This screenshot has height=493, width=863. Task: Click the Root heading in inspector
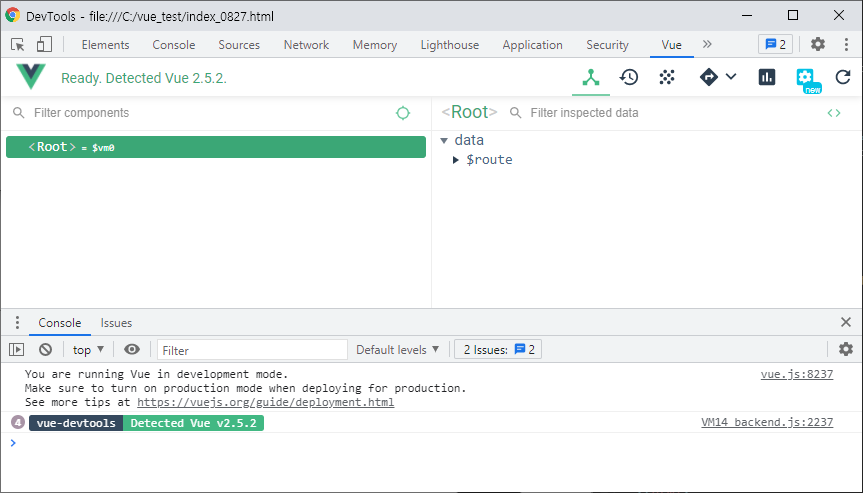coord(469,112)
